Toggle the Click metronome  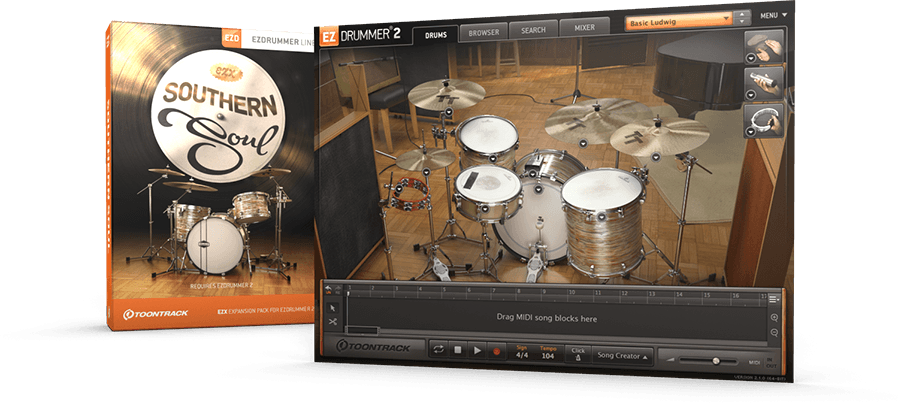[578, 354]
